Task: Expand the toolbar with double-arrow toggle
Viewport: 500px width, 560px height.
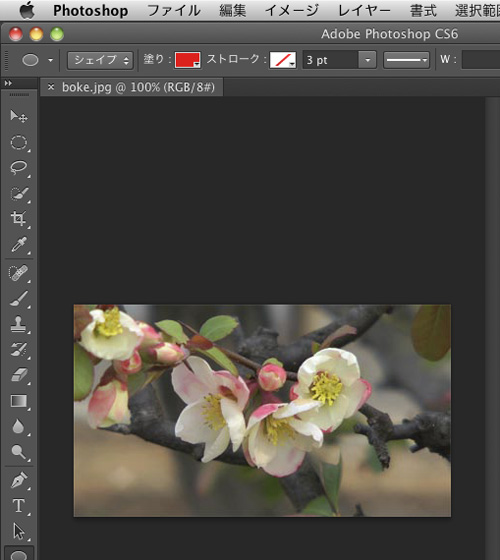Action: click(8, 83)
